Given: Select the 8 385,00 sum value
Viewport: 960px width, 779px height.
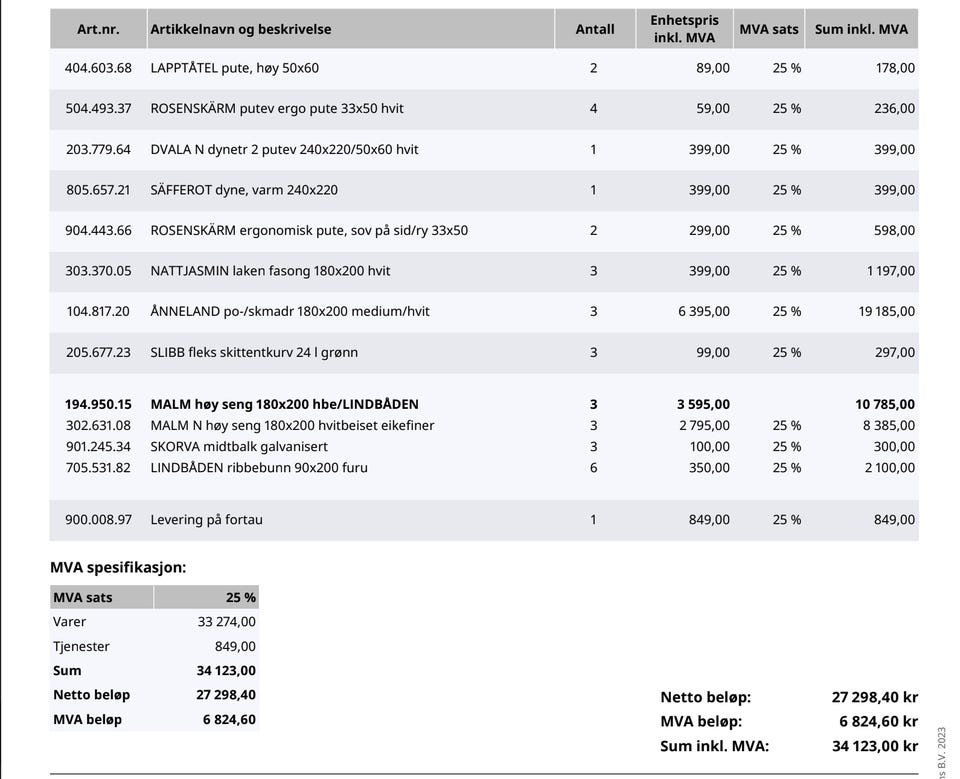Looking at the screenshot, I should coord(889,425).
